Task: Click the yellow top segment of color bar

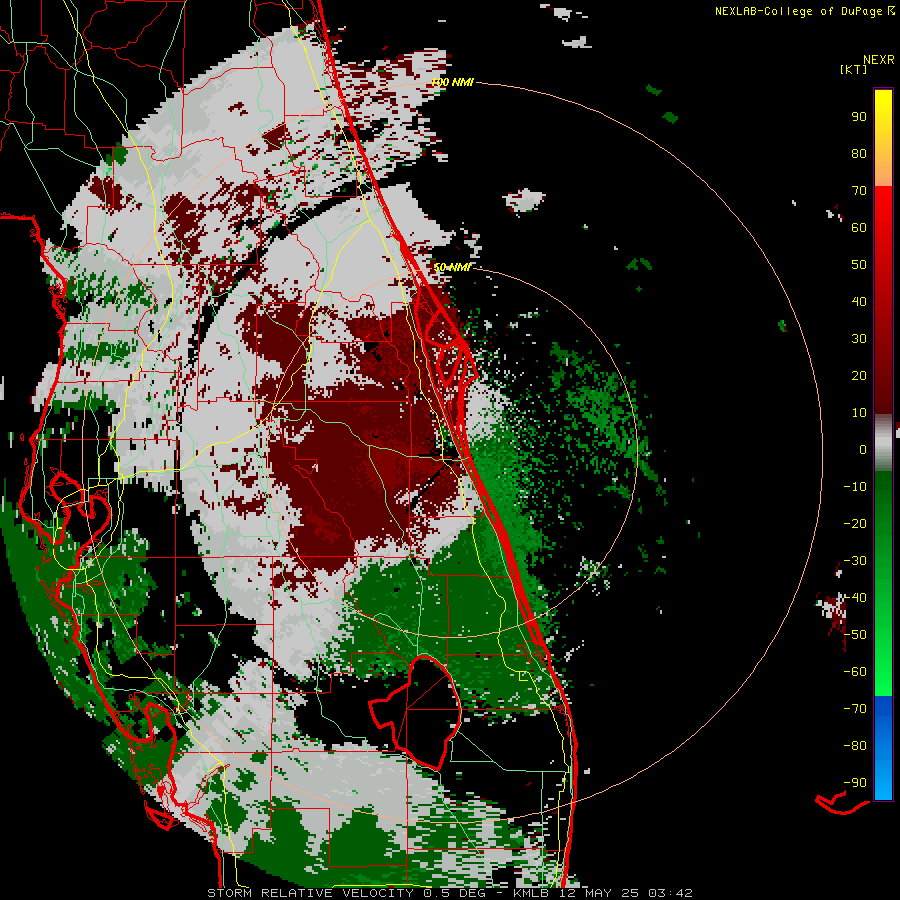Action: (883, 138)
